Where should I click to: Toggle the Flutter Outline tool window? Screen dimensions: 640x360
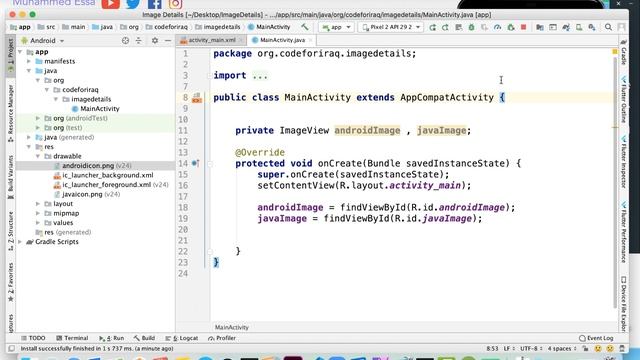click(x=624, y=99)
